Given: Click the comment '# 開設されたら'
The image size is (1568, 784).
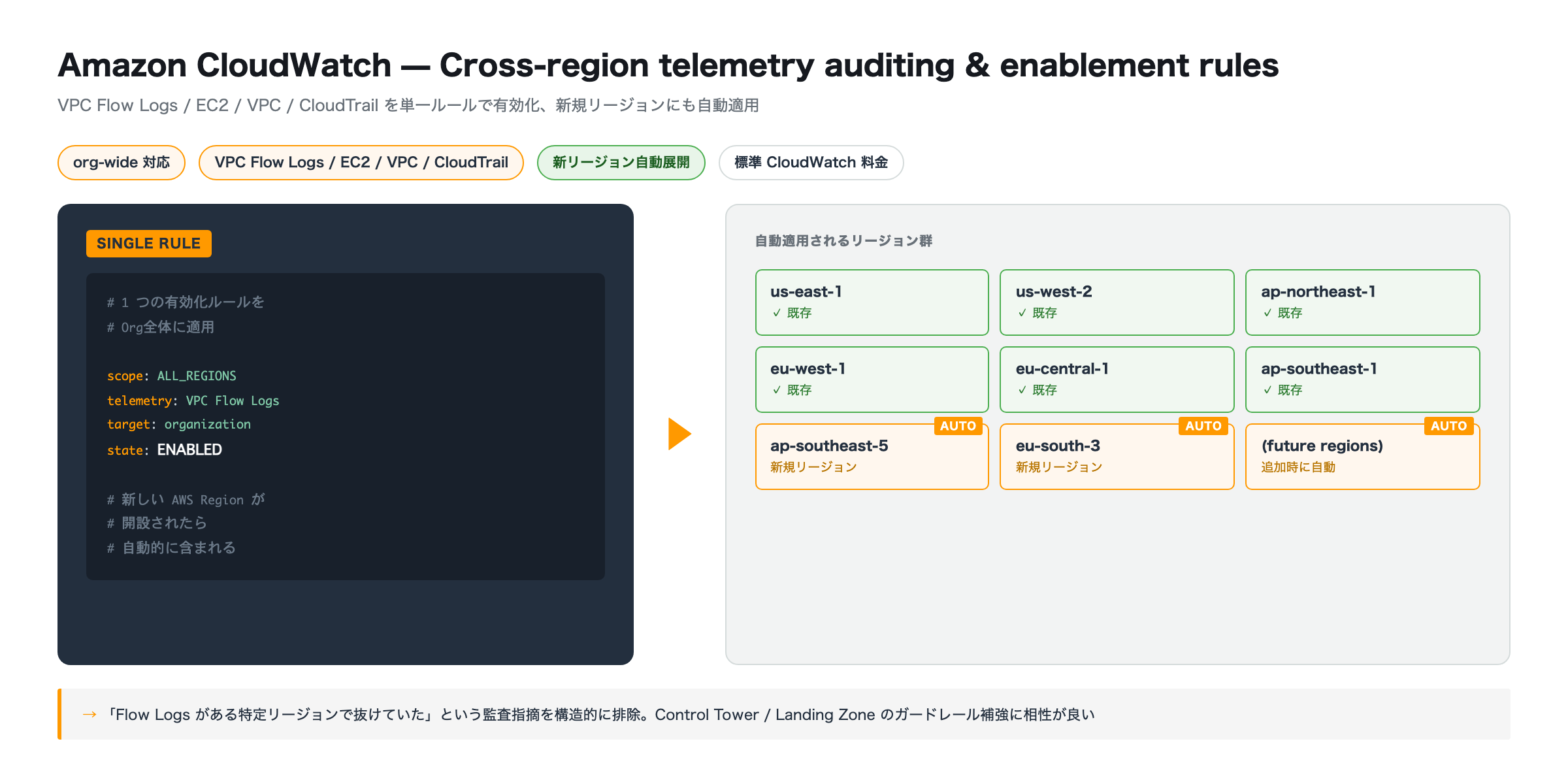Looking at the screenshot, I should pos(157,523).
